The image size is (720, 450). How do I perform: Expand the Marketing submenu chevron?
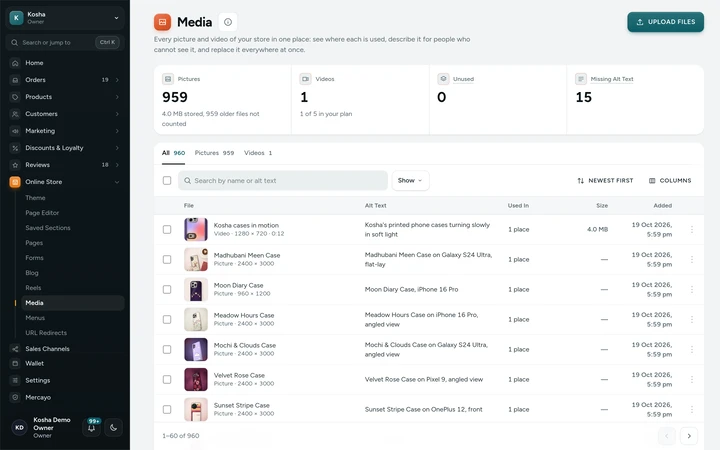[x=117, y=131]
